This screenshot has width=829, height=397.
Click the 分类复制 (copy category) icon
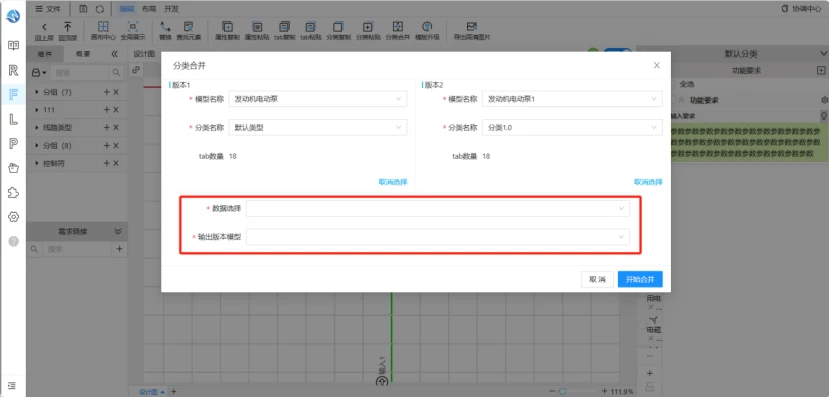pos(338,27)
